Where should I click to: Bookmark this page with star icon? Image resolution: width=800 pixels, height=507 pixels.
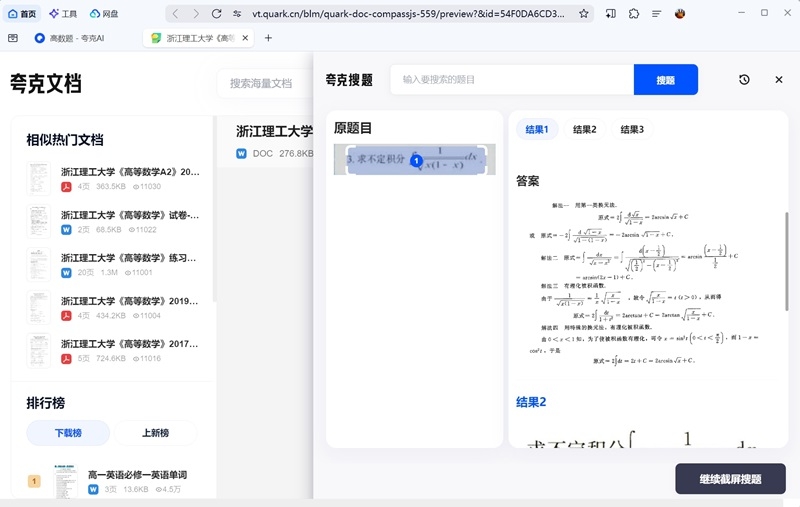pyautogui.click(x=584, y=14)
